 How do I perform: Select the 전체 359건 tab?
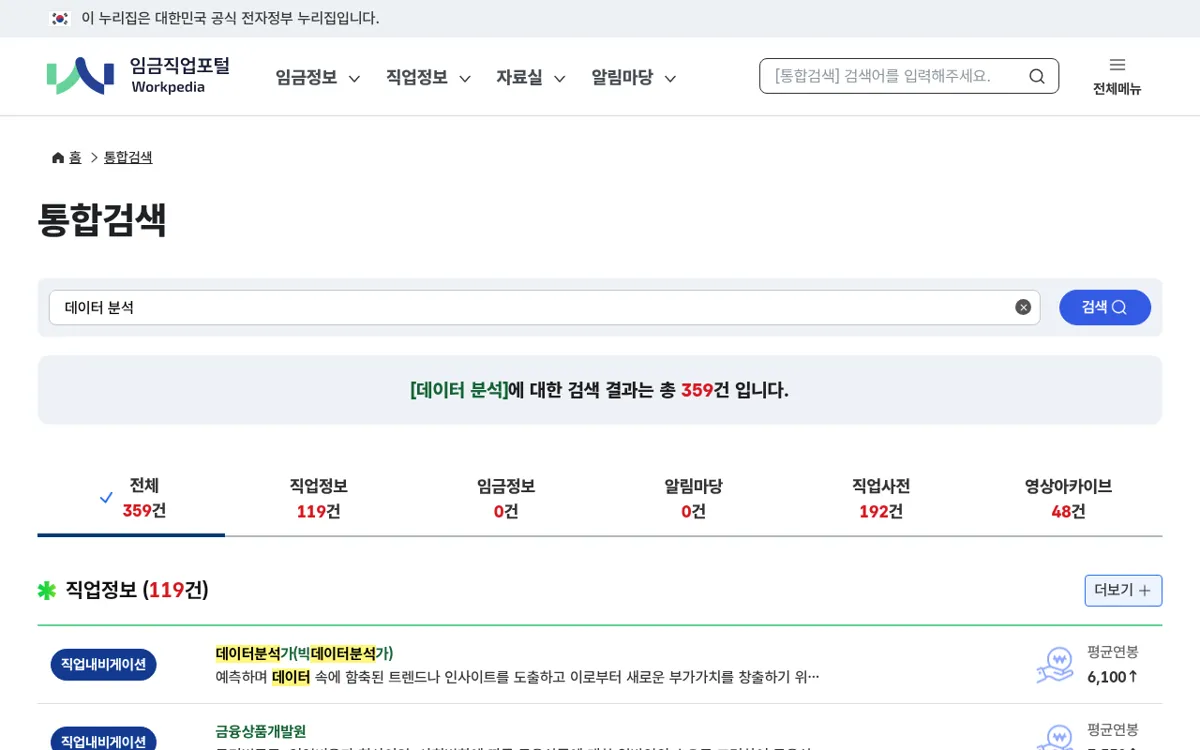coord(131,498)
